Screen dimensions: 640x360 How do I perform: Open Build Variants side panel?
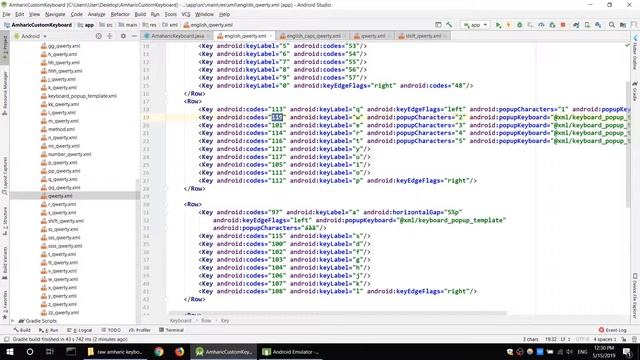(5, 262)
